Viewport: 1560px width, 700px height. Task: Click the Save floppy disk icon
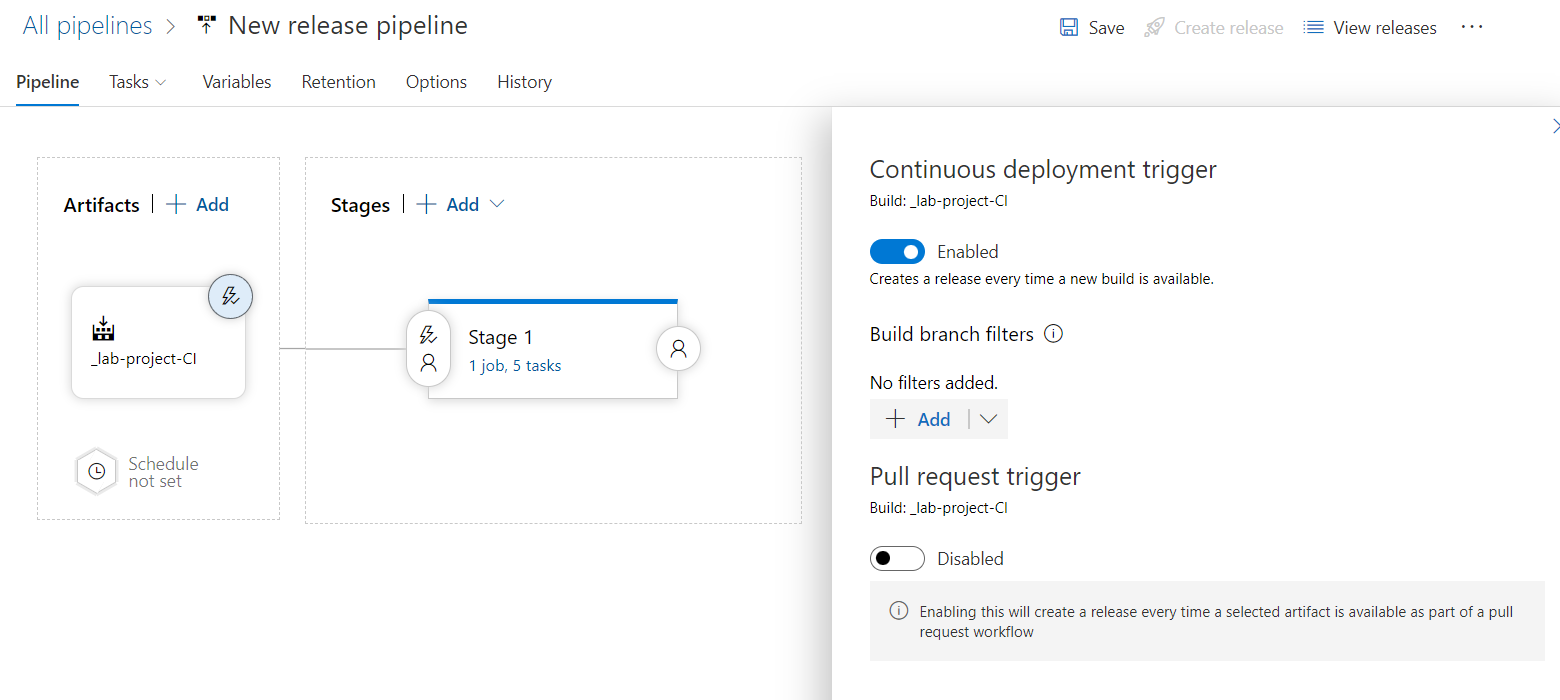(1069, 28)
